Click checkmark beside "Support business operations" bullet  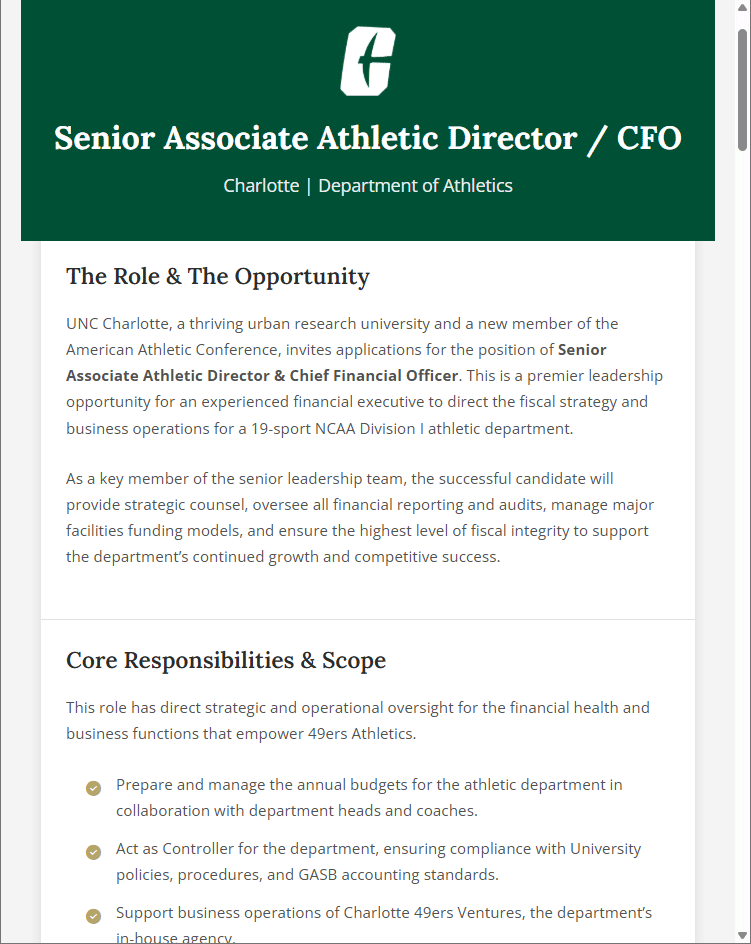click(93, 916)
